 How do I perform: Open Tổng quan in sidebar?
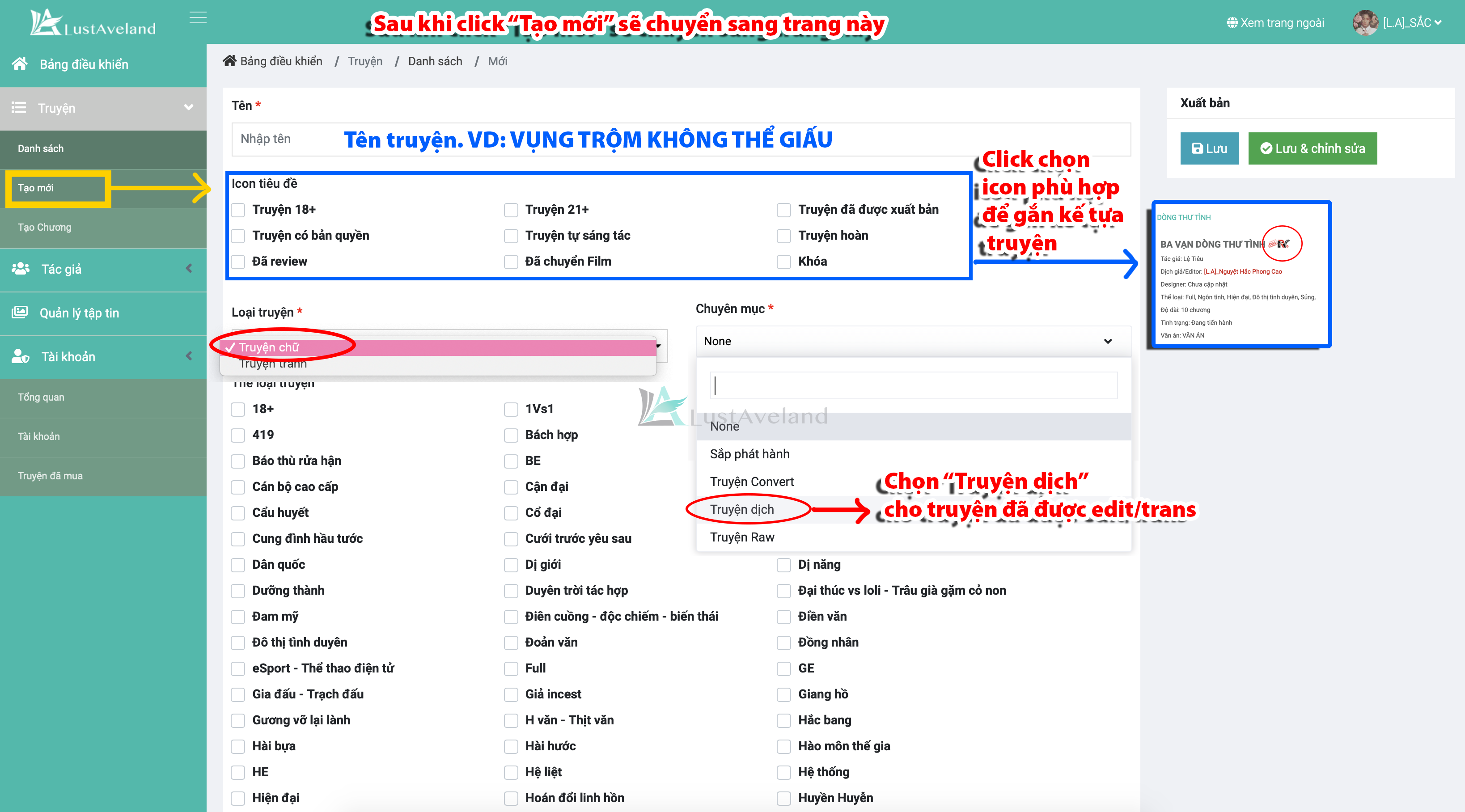103,397
